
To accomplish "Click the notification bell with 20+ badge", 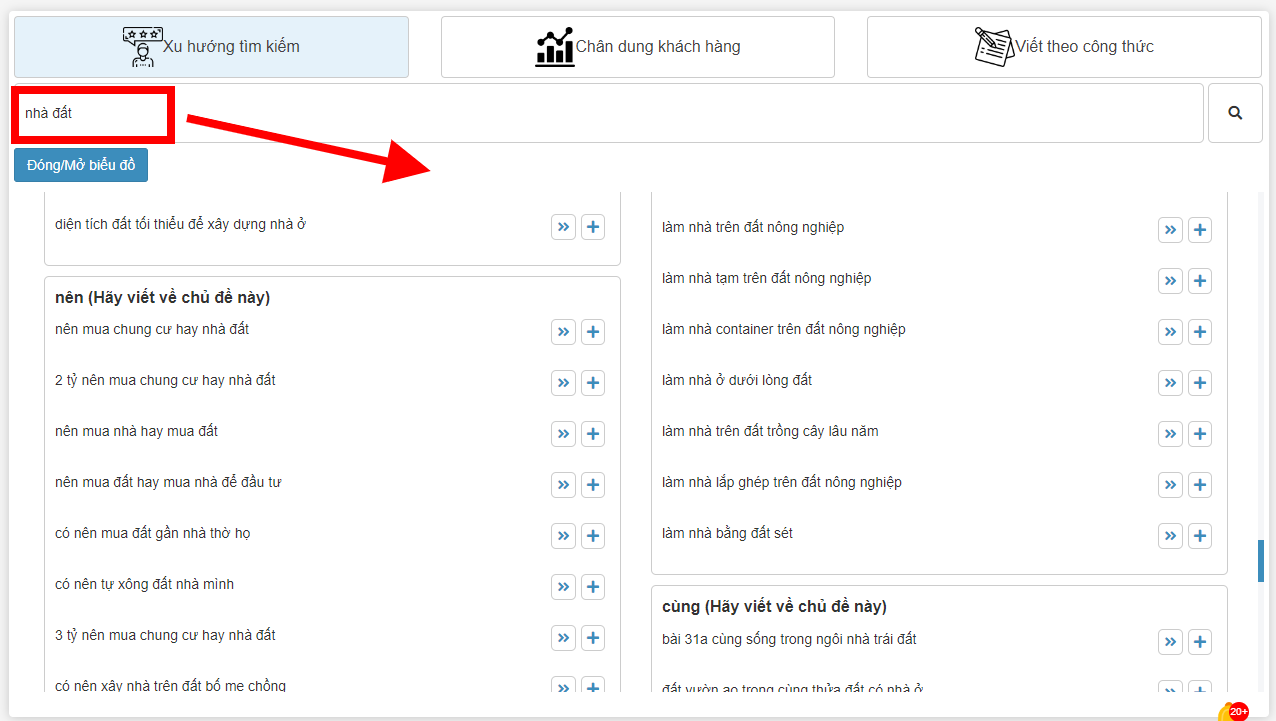I will (x=1231, y=712).
